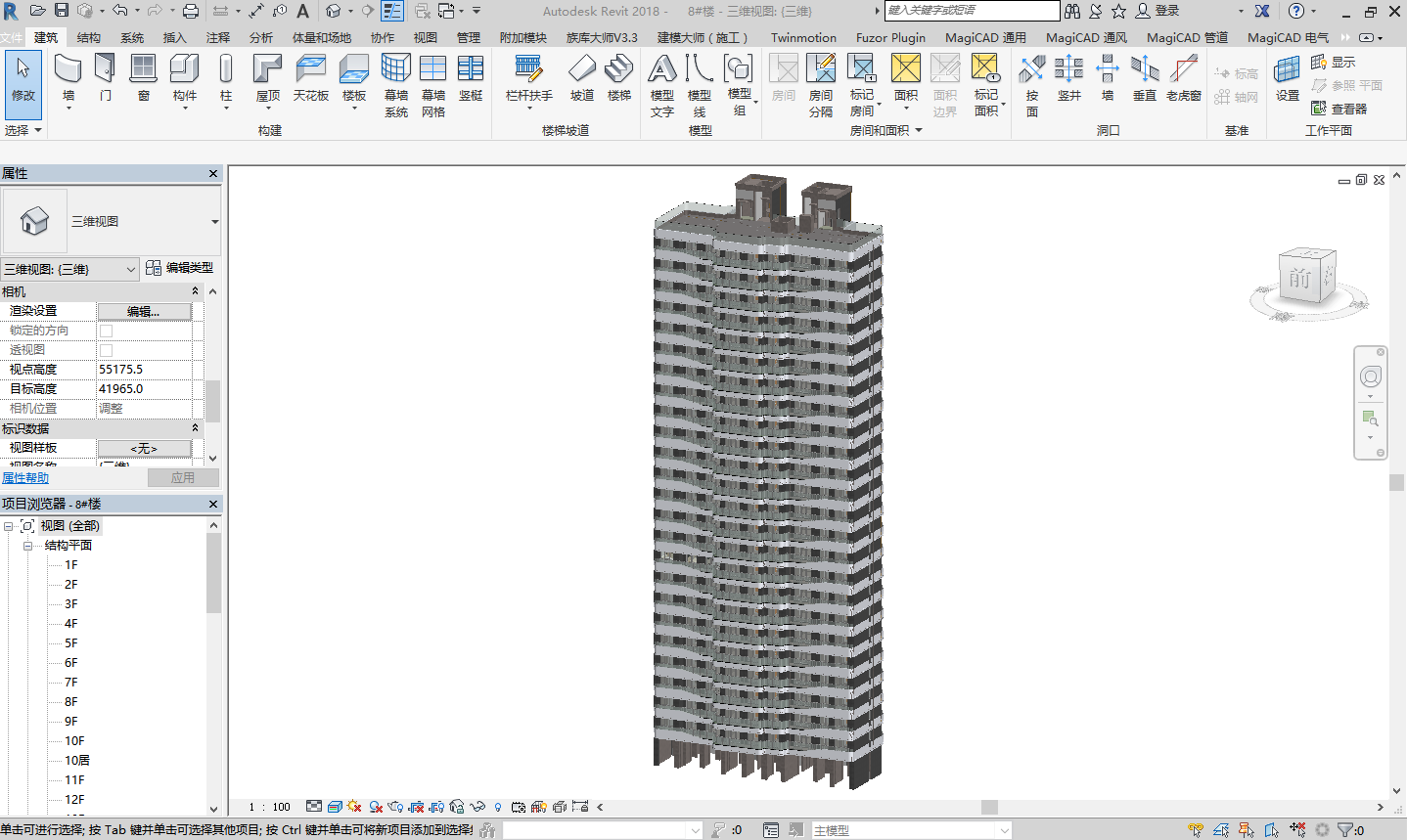Select the Door (门) tool
The width and height of the screenshot is (1407, 840).
pos(105,78)
